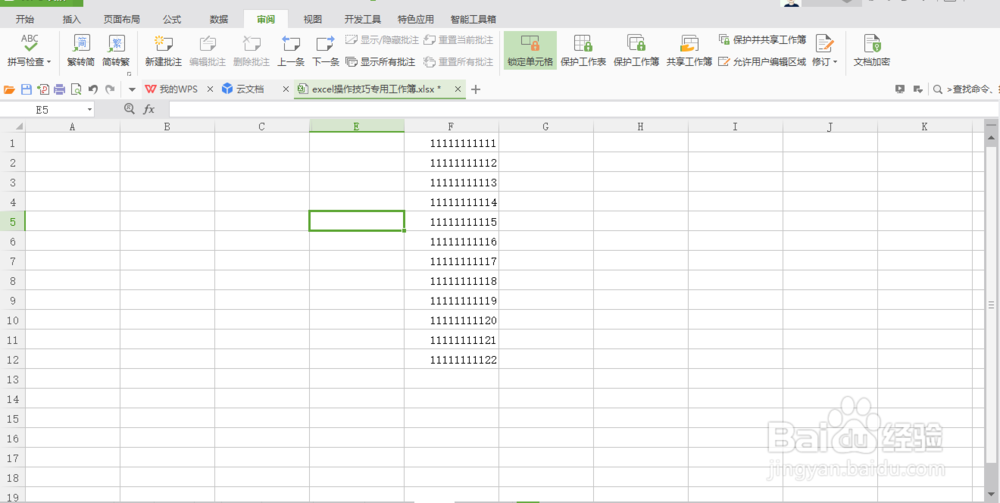Switch to the 页面布局 ribbon tab
The width and height of the screenshot is (1000, 503).
pyautogui.click(x=122, y=19)
